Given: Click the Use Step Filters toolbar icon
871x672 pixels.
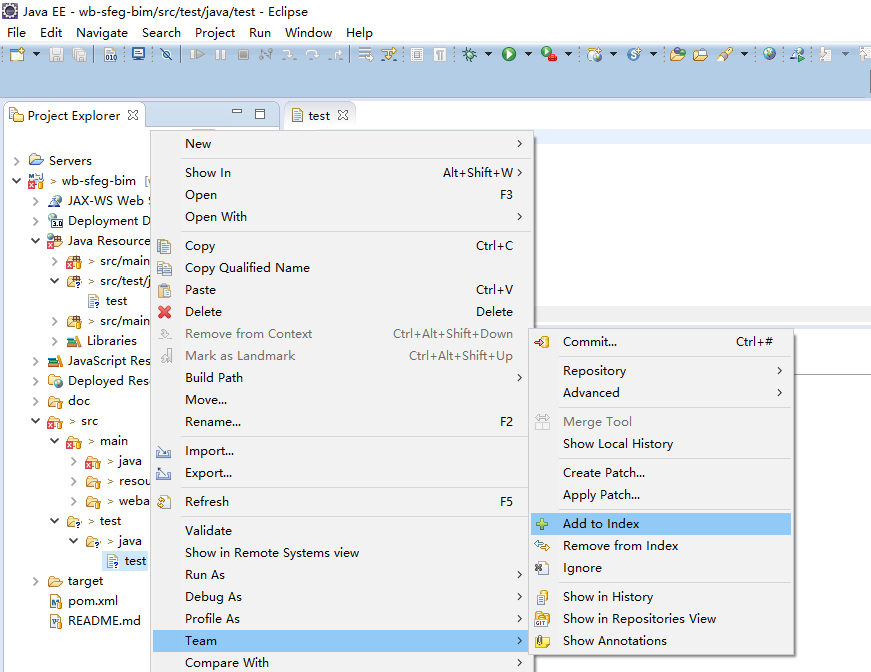Looking at the screenshot, I should [x=389, y=54].
